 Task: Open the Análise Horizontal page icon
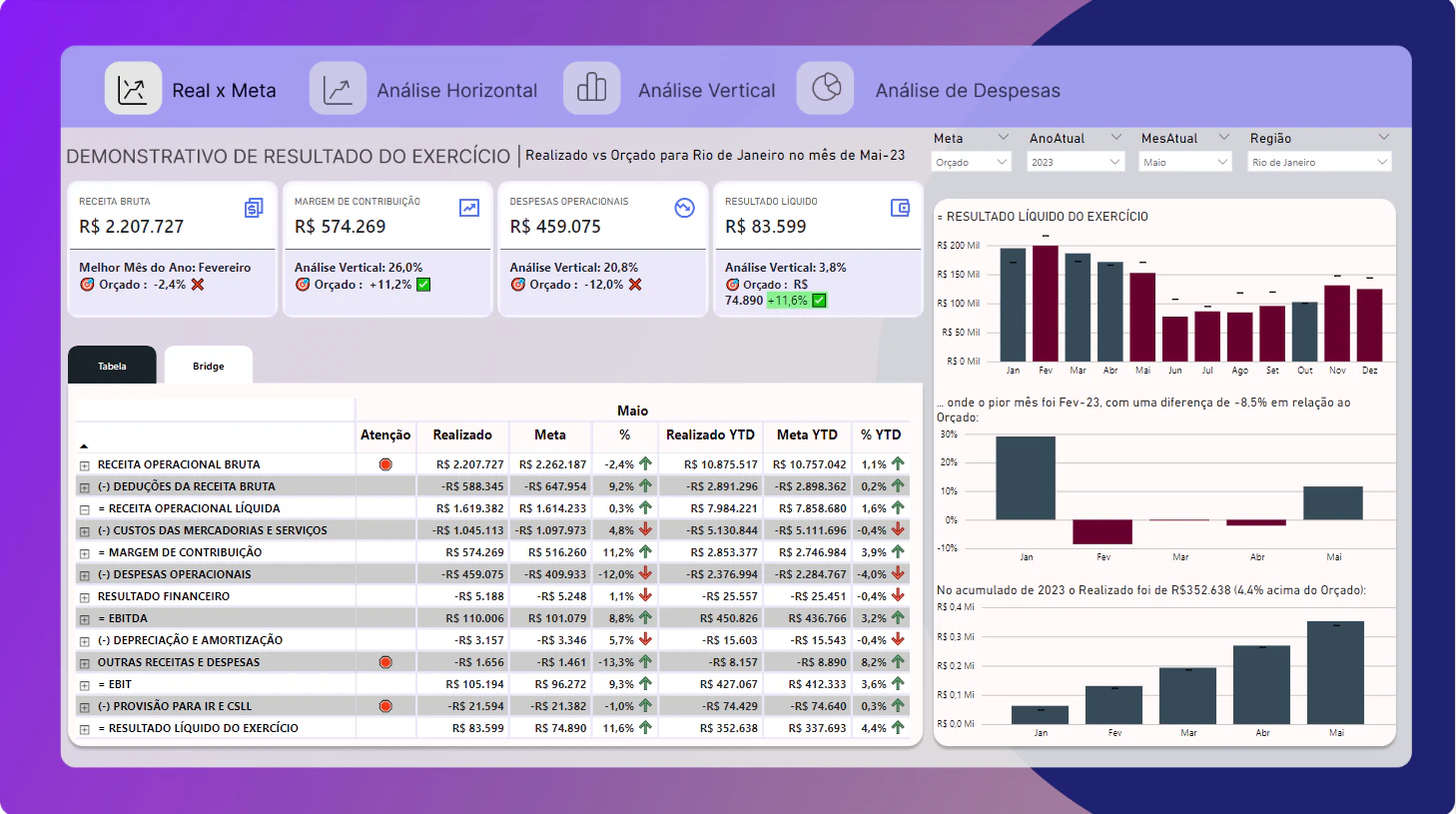[338, 89]
